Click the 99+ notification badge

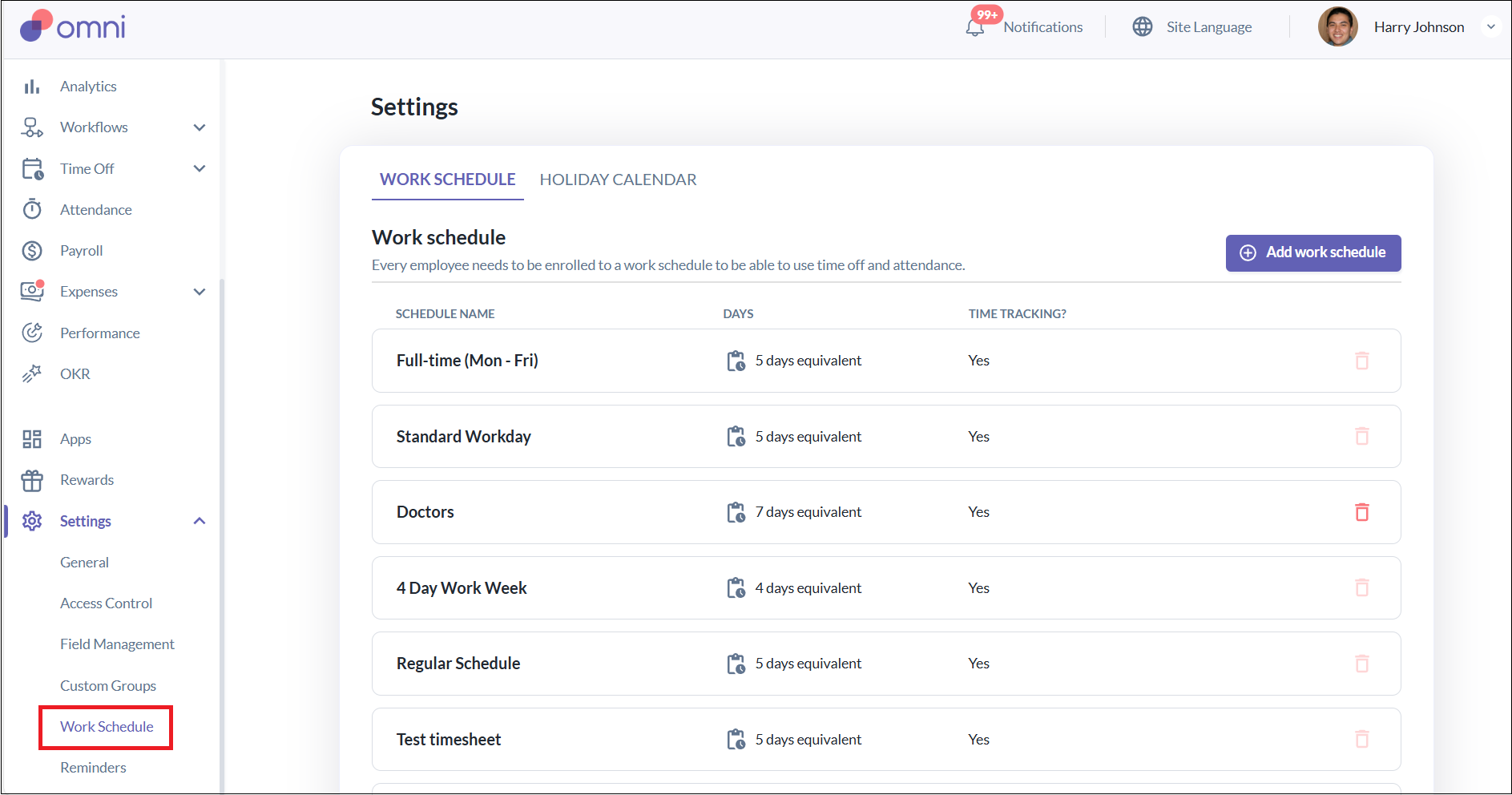tap(987, 14)
